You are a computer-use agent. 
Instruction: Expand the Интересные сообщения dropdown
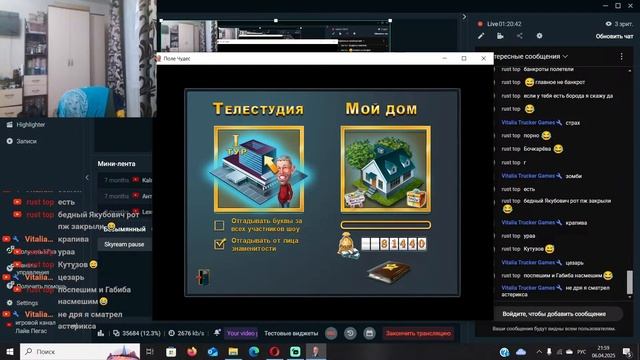pos(565,56)
